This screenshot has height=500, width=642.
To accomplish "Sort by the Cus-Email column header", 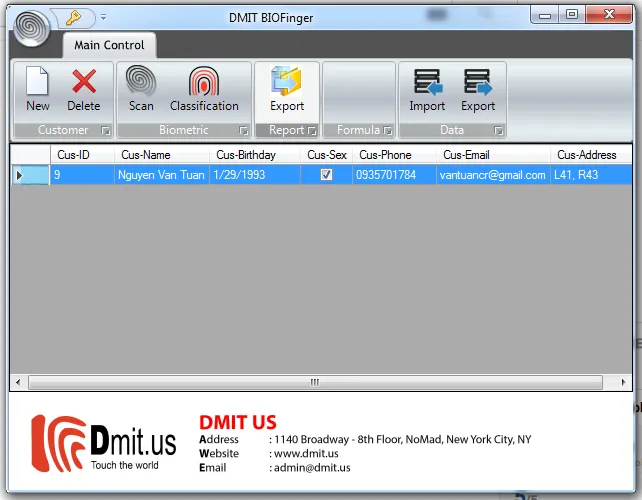I will (x=493, y=155).
